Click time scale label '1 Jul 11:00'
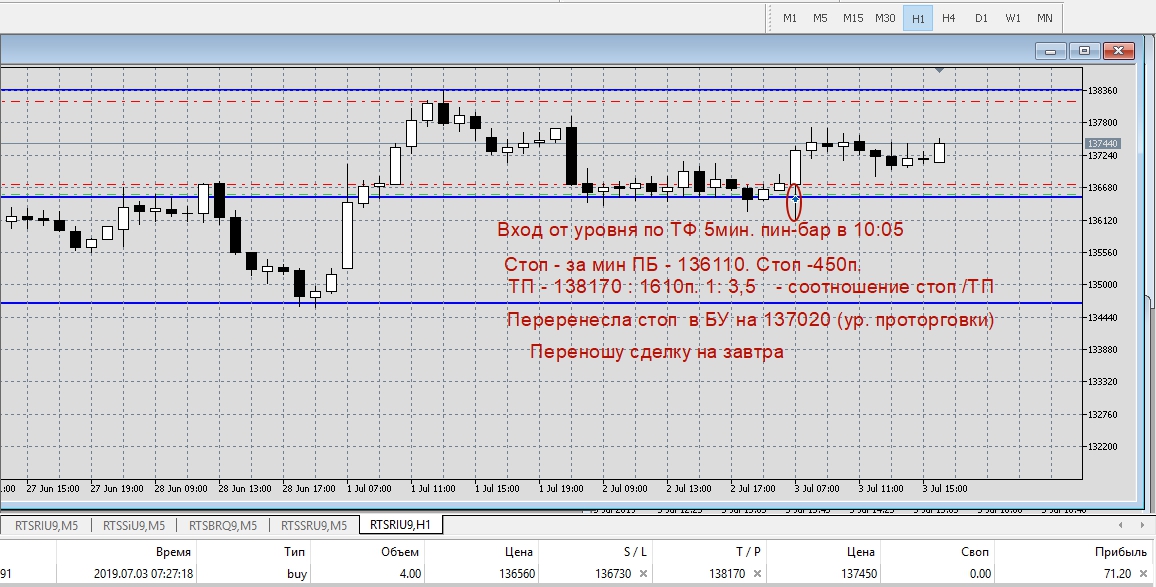1156x587 pixels. (433, 488)
